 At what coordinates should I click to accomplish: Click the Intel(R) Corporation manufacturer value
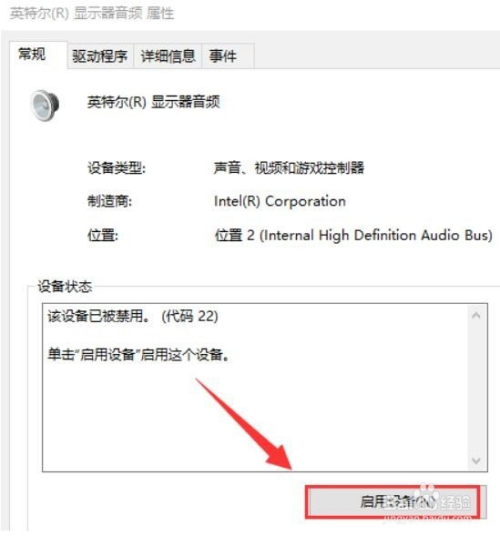coord(280,201)
